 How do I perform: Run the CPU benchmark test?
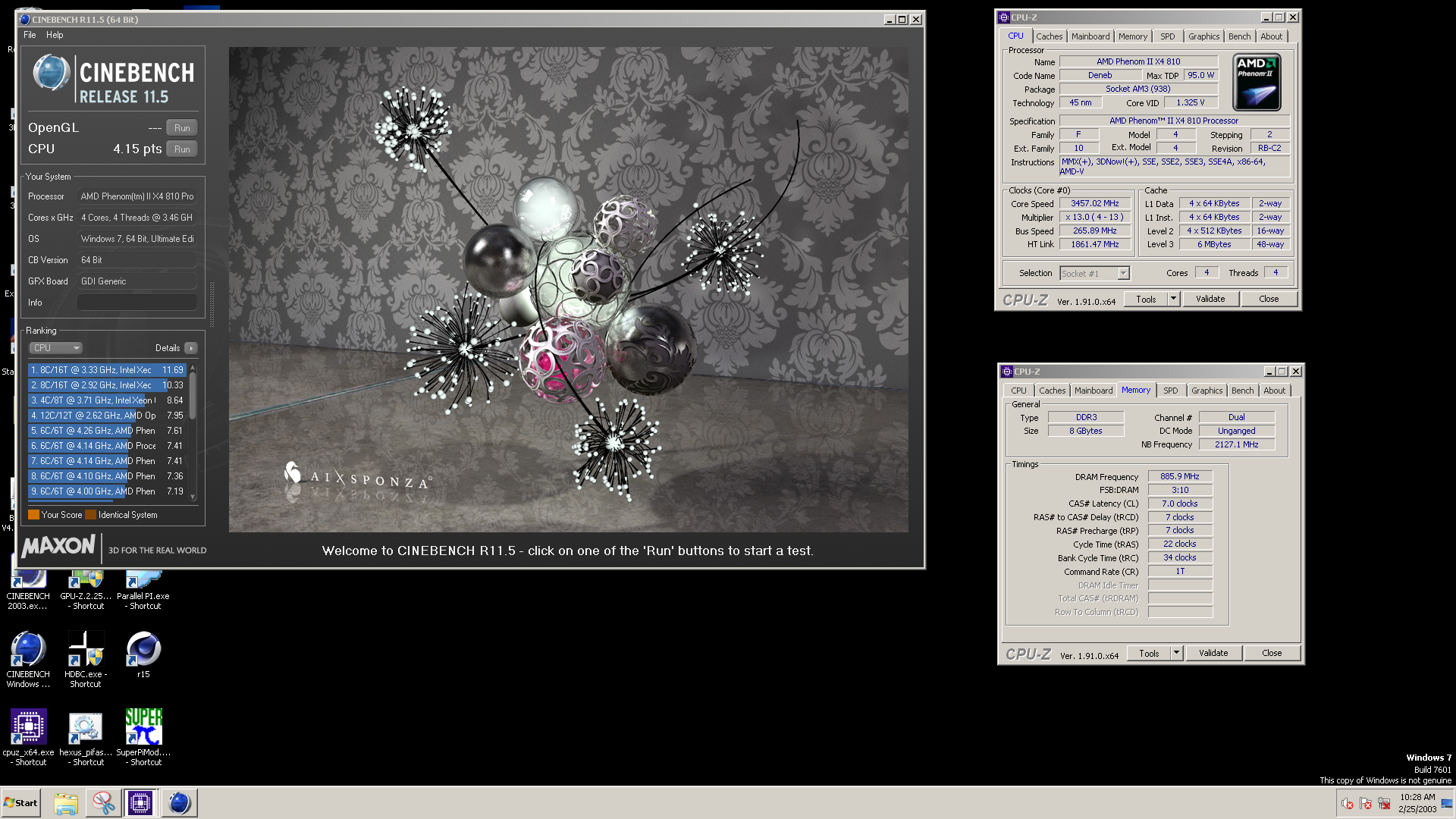182,149
